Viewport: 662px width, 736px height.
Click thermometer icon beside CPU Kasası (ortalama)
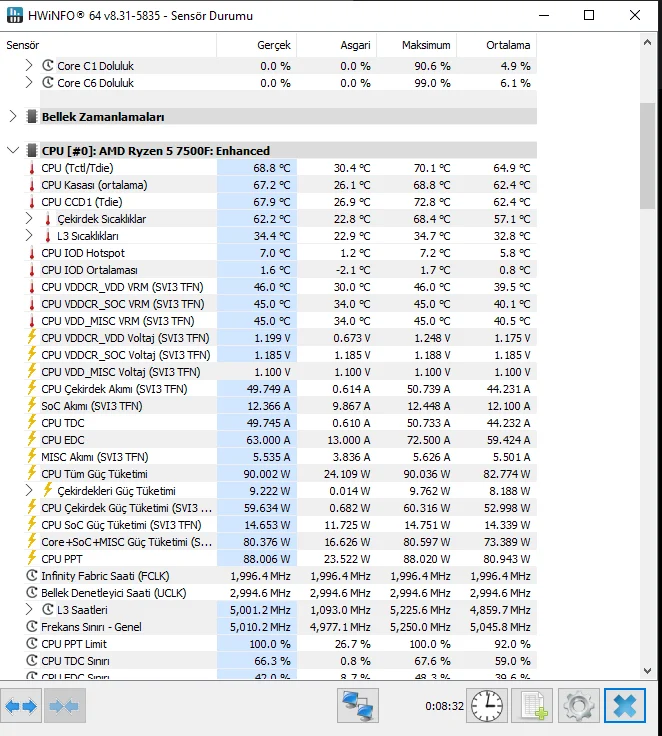point(32,185)
